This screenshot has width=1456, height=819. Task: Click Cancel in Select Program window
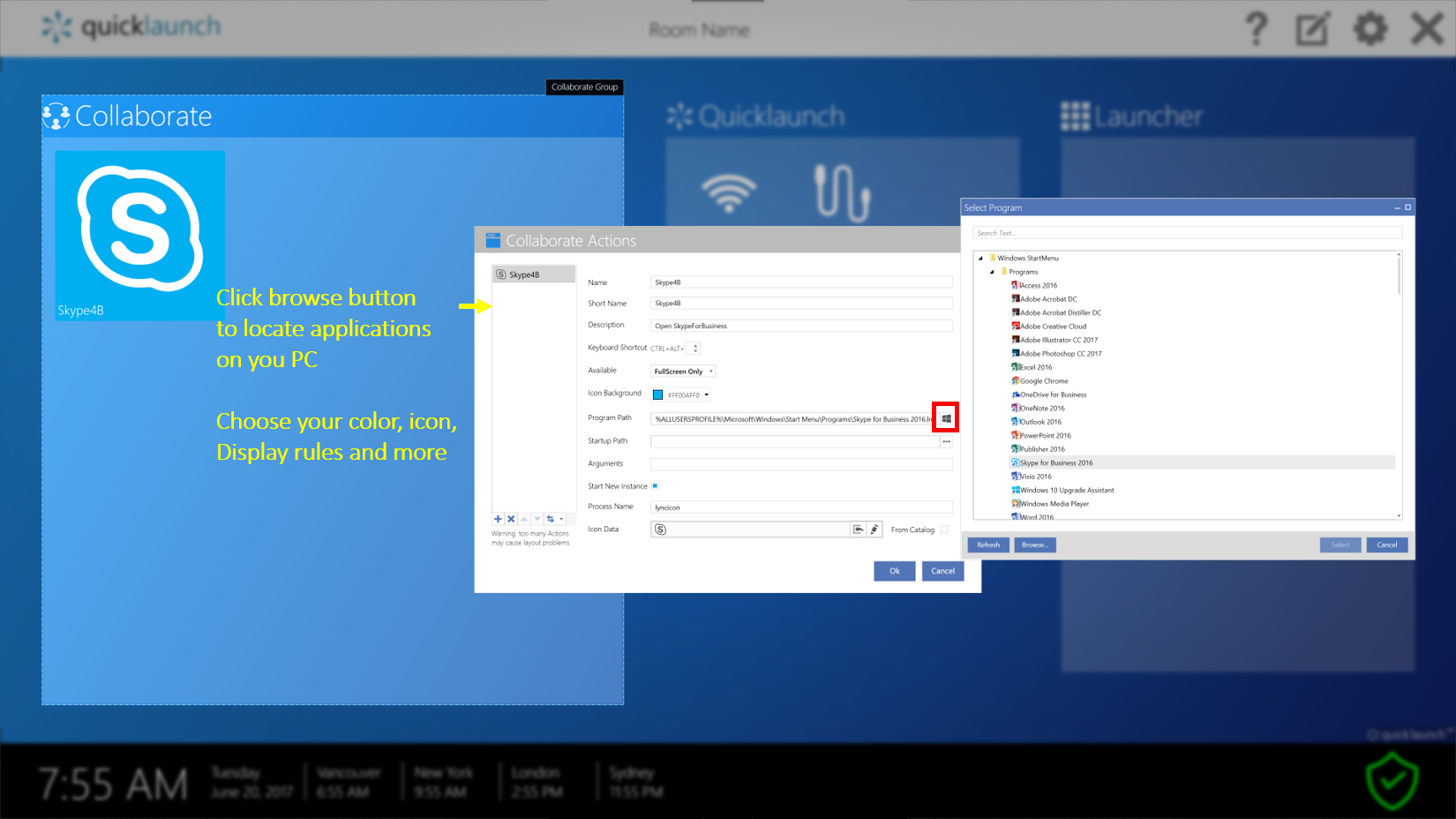tap(1387, 545)
